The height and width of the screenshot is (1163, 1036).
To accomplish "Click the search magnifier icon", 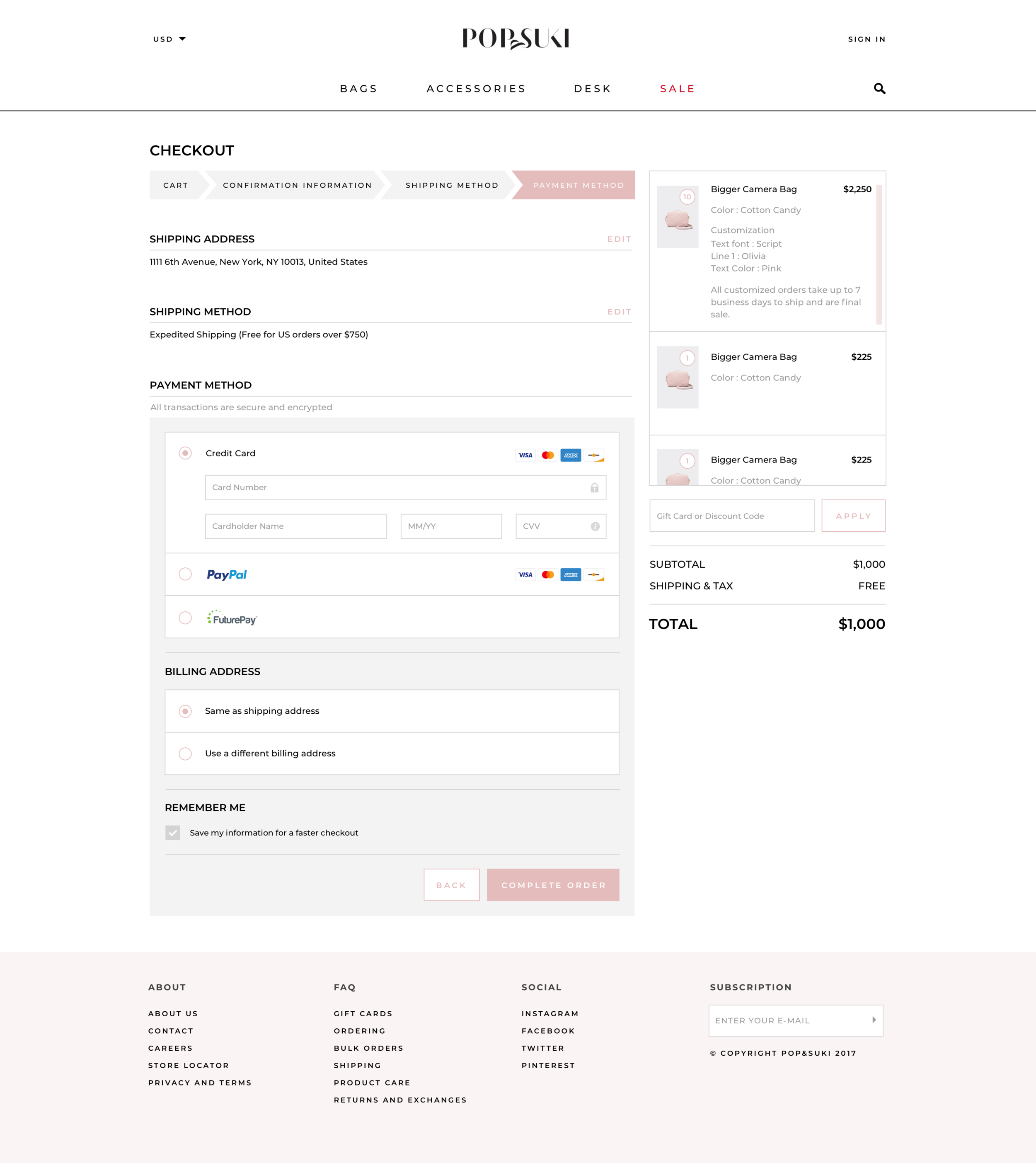I will click(879, 88).
